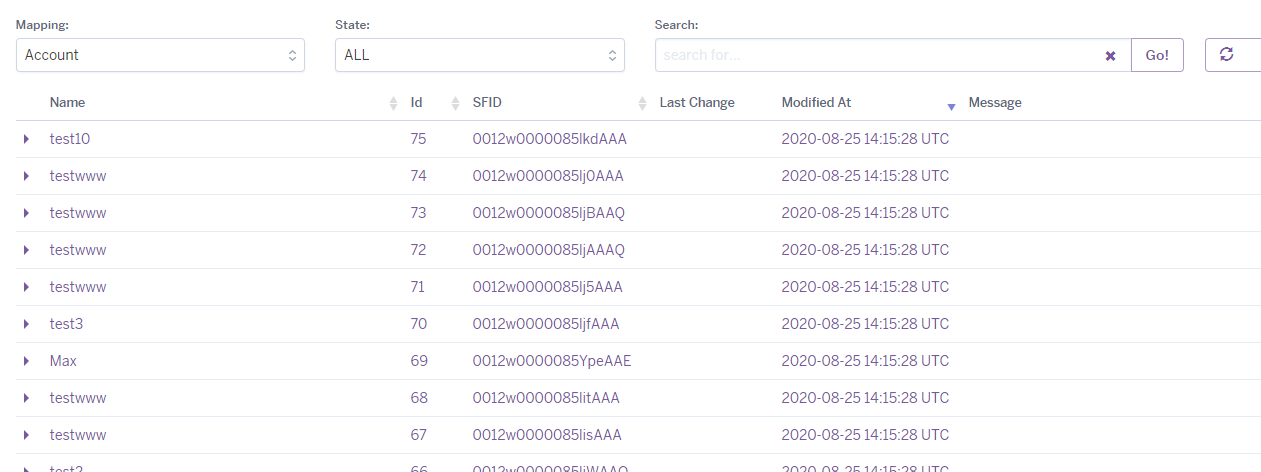Expand the test10 row
Viewport: 1261px width, 472px height.
point(27,139)
